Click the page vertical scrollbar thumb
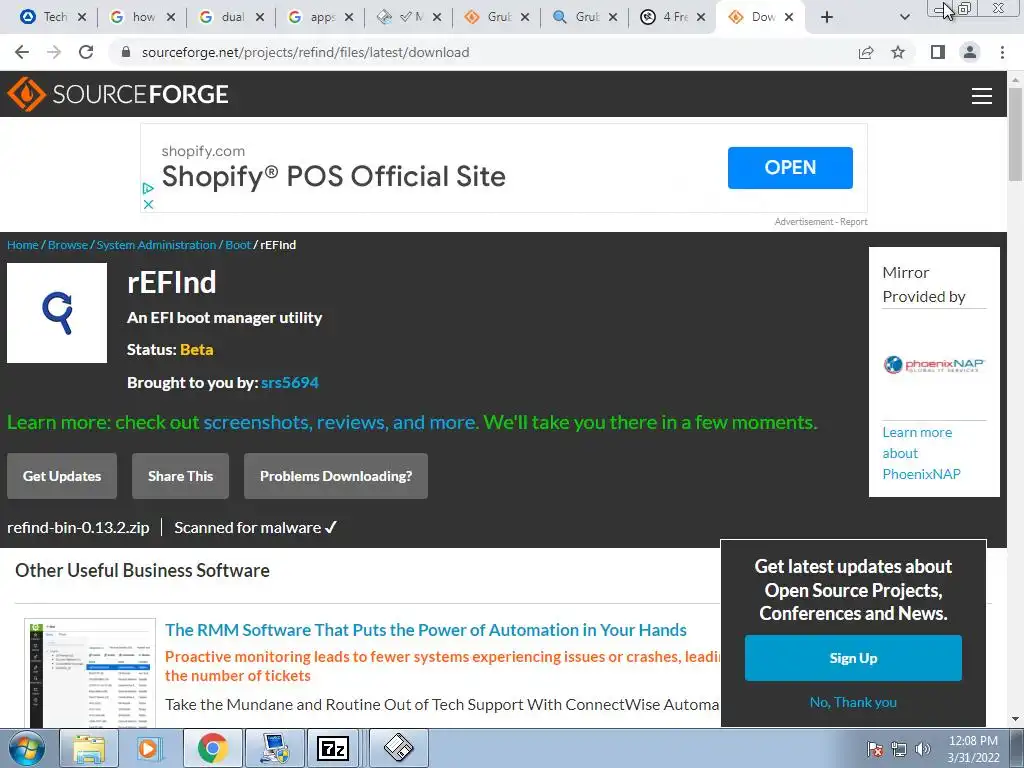Viewport: 1024px width, 768px height. click(1015, 134)
